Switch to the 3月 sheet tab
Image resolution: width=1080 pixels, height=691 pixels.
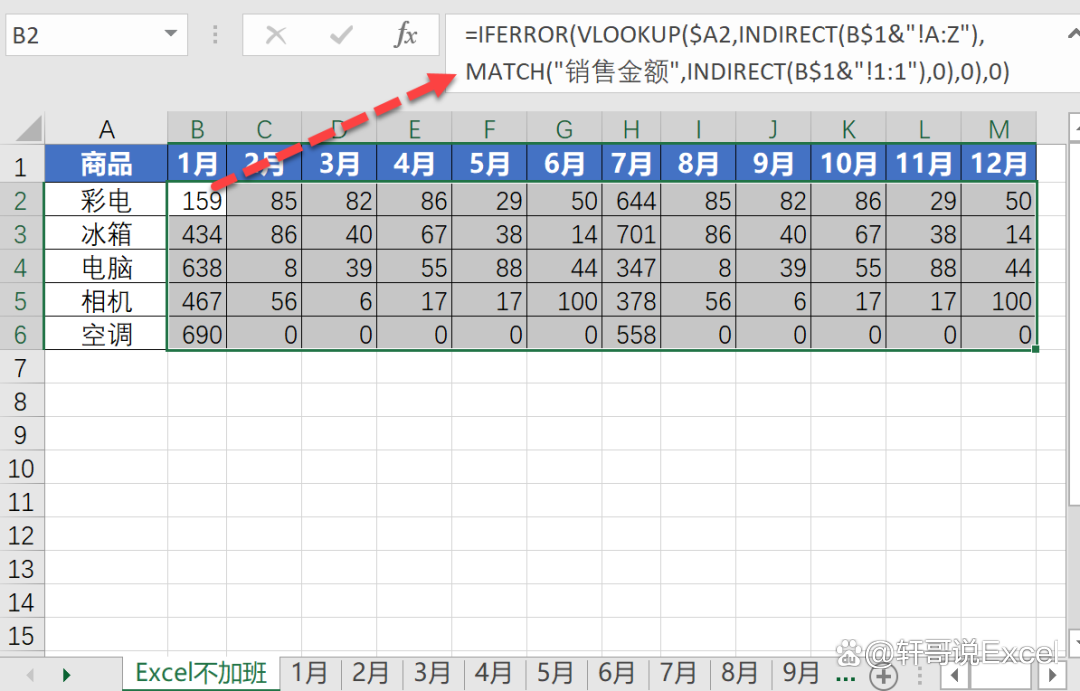click(433, 673)
